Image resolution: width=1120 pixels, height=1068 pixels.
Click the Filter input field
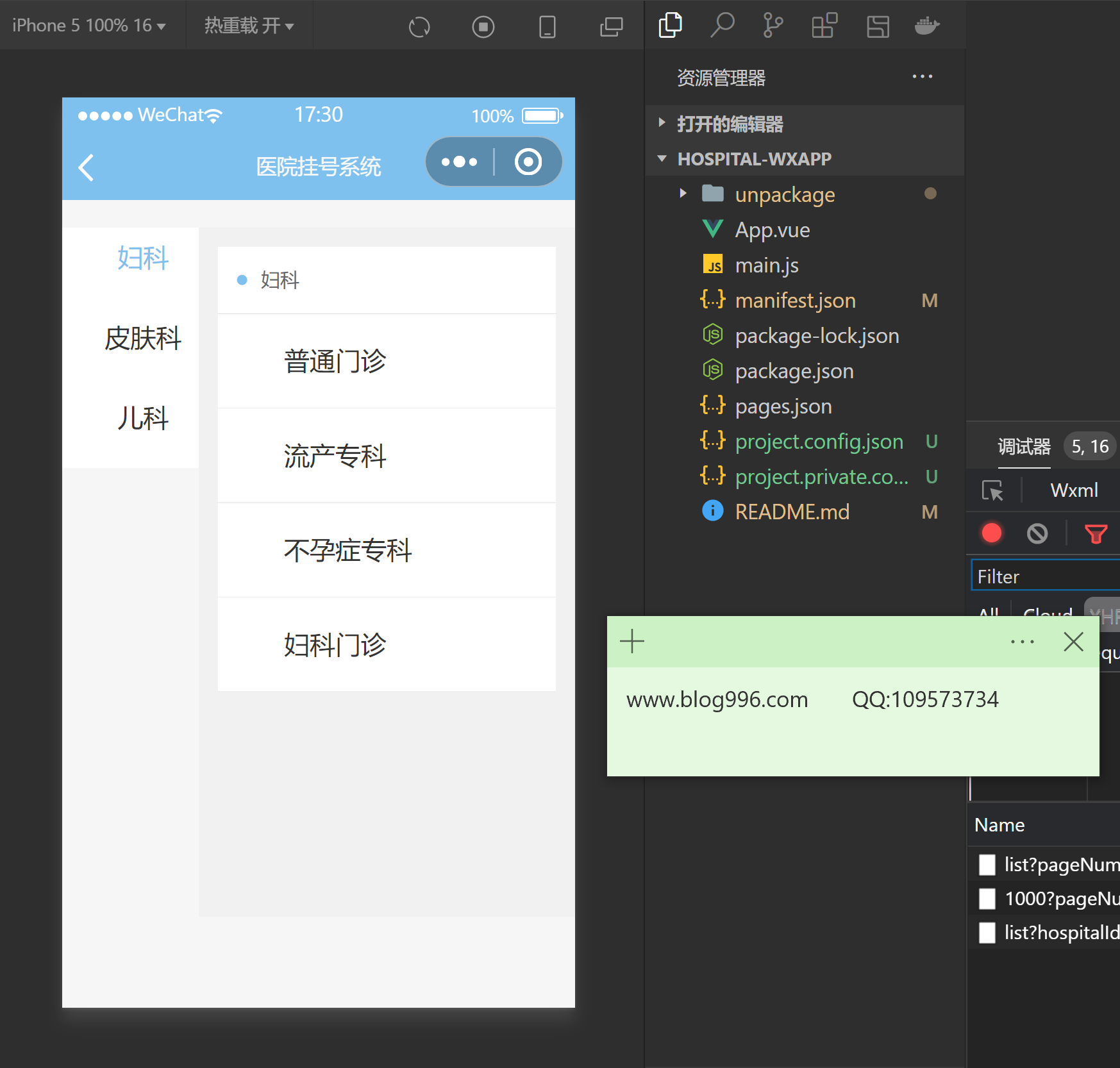click(1044, 576)
